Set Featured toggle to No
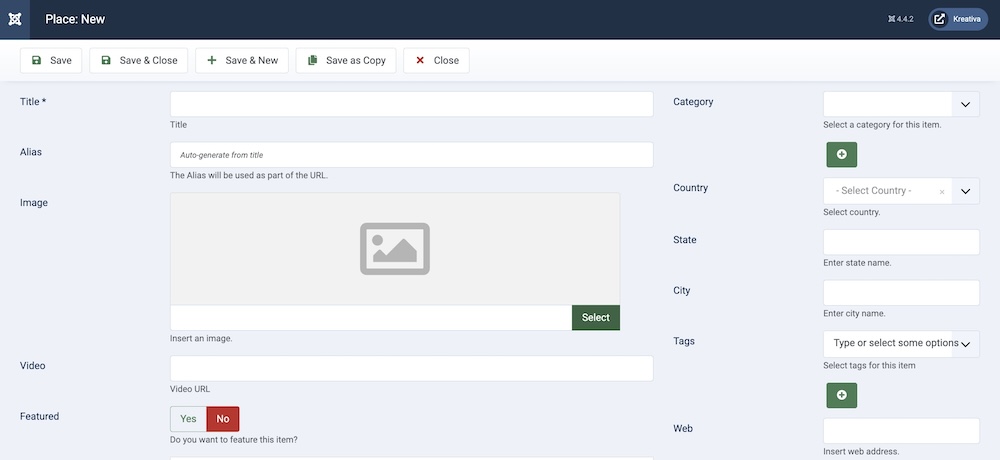 [223, 419]
